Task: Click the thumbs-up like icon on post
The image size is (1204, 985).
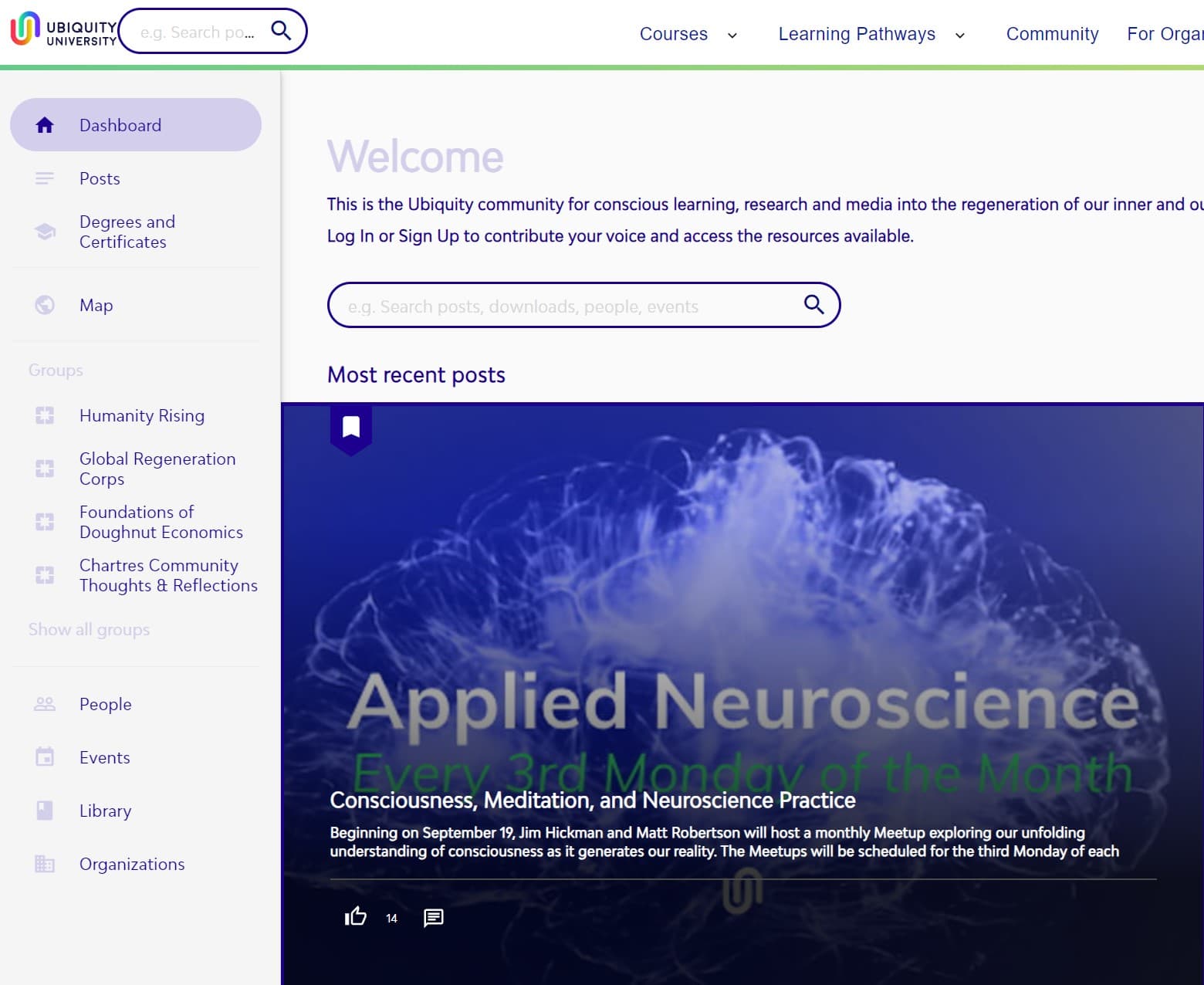Action: [x=355, y=917]
